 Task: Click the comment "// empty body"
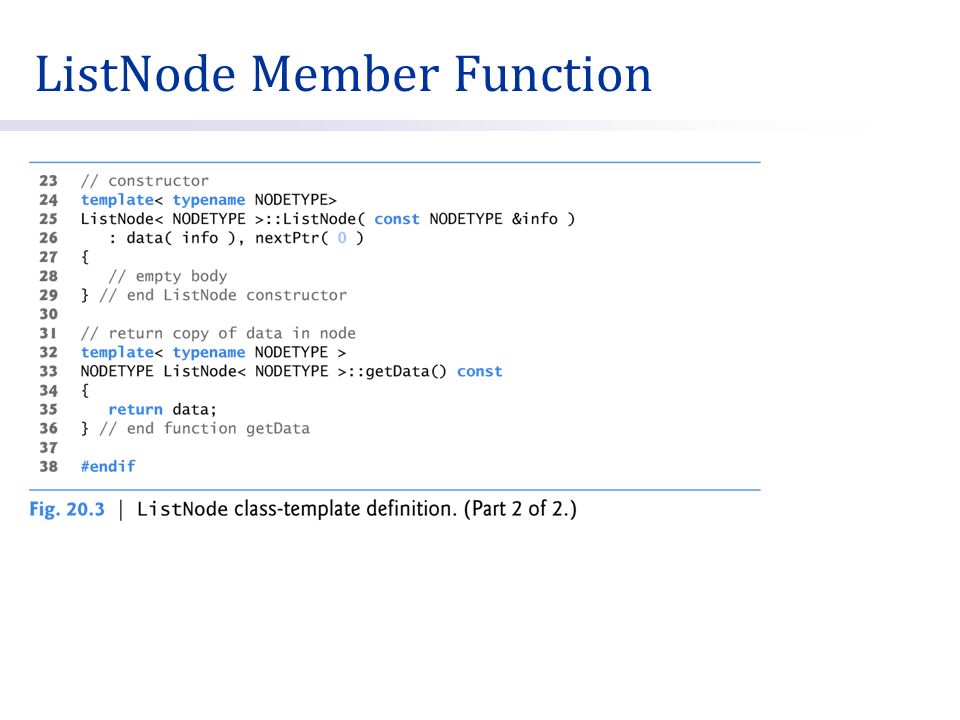coord(168,276)
